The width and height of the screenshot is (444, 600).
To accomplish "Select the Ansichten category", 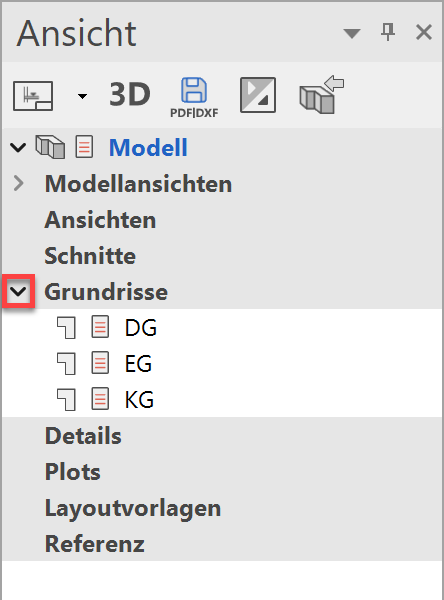I will pos(100,220).
